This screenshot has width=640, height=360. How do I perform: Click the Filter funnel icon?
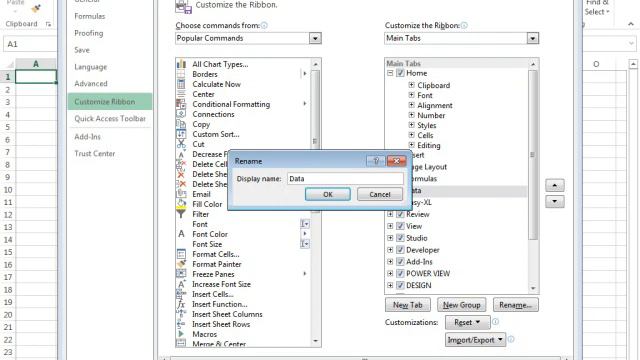181,214
